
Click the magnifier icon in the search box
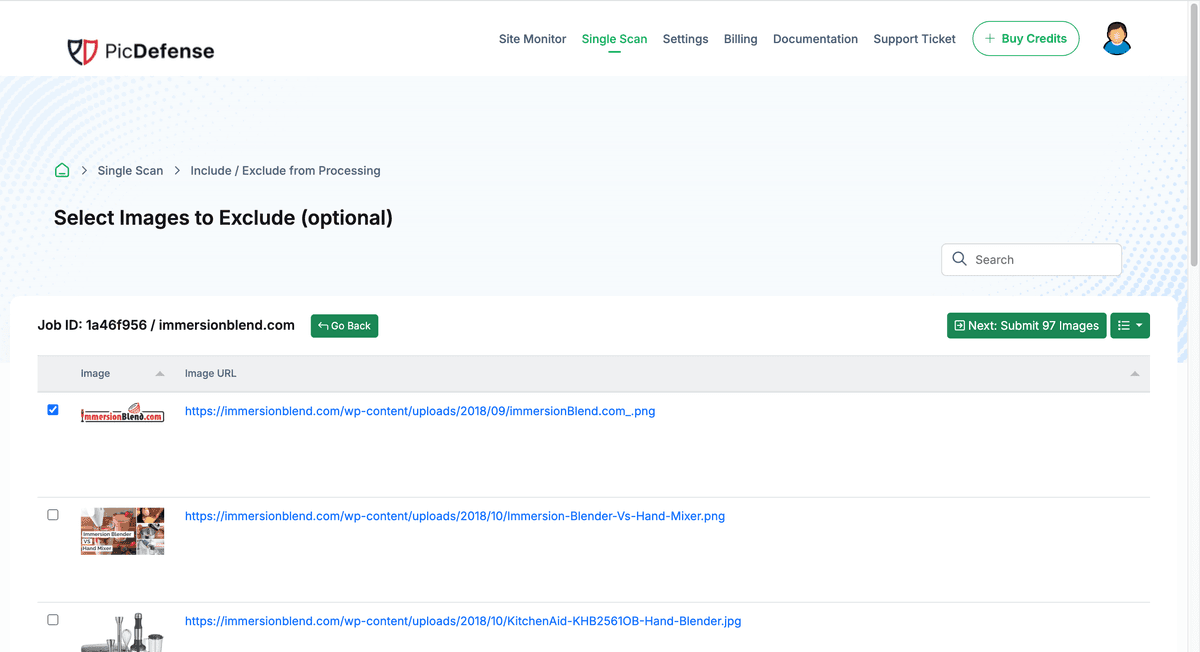point(959,259)
